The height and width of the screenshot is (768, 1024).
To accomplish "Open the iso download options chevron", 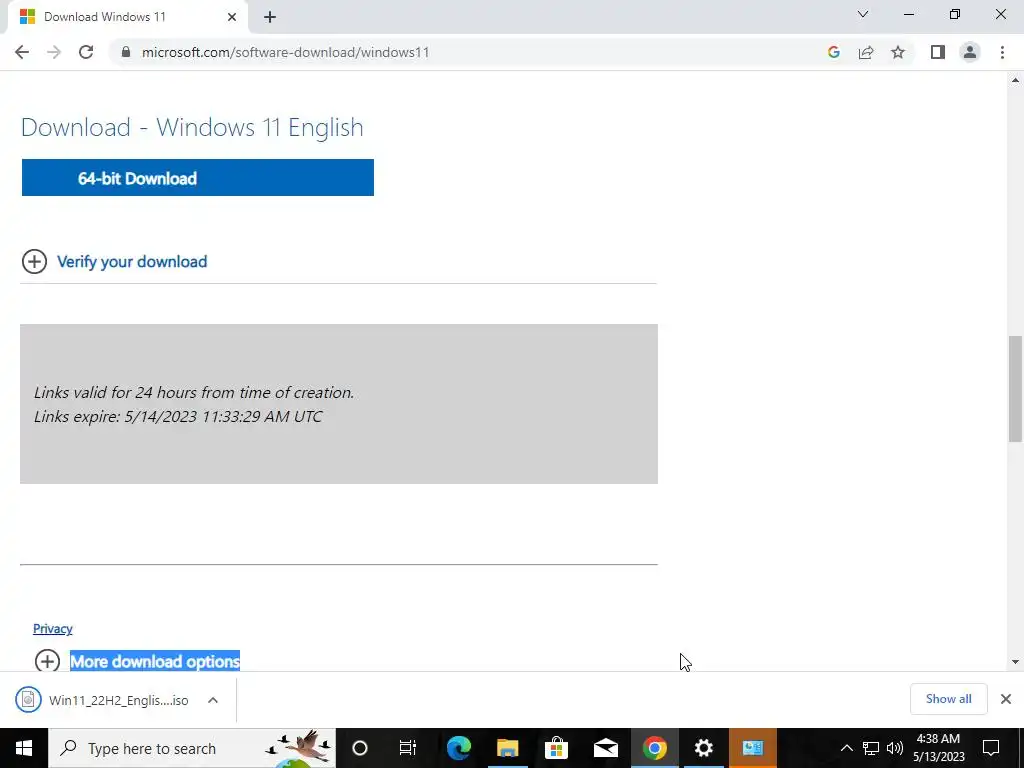I will [213, 700].
